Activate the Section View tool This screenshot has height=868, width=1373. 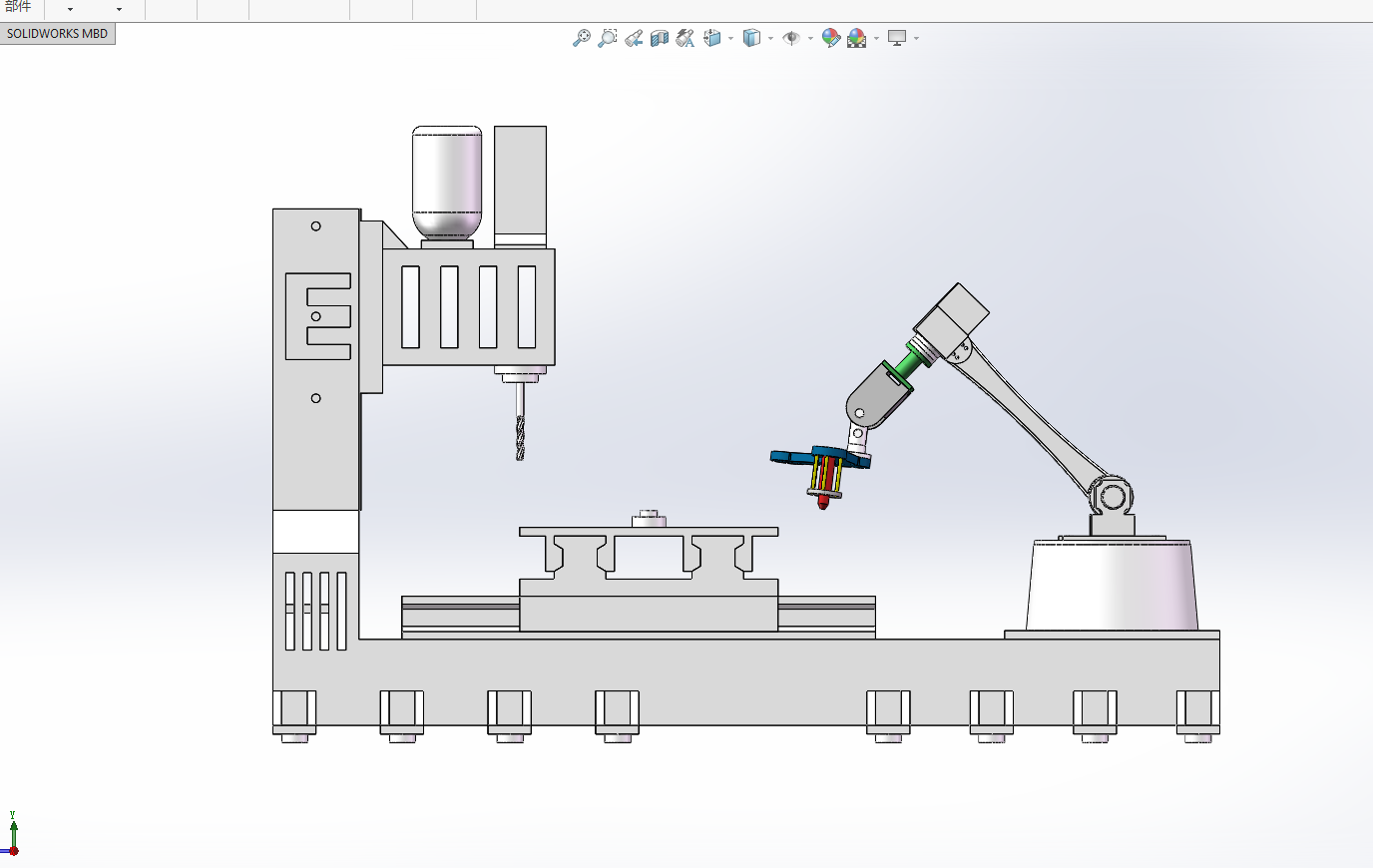point(660,38)
